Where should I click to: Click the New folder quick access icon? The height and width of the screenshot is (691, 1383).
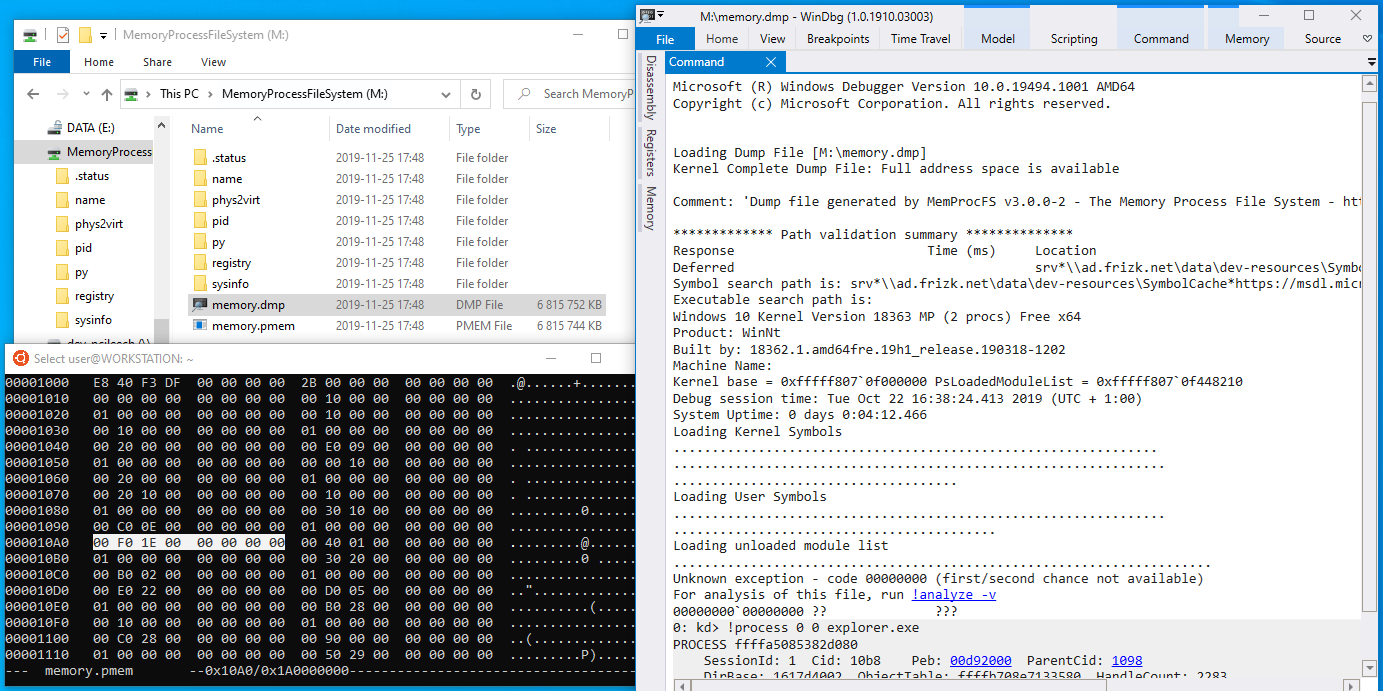pyautogui.click(x=85, y=35)
